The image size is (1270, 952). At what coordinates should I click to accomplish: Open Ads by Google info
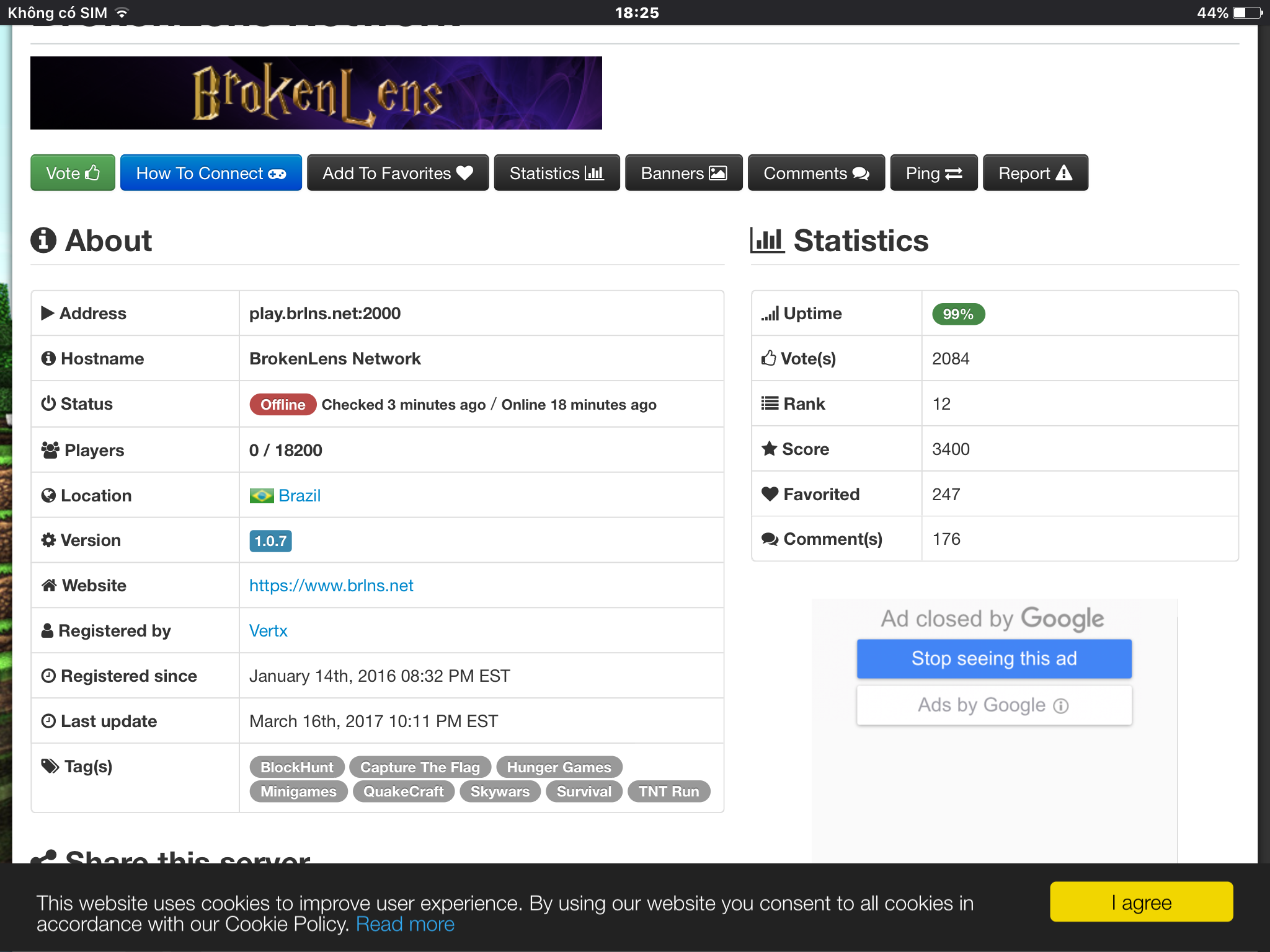click(x=994, y=705)
